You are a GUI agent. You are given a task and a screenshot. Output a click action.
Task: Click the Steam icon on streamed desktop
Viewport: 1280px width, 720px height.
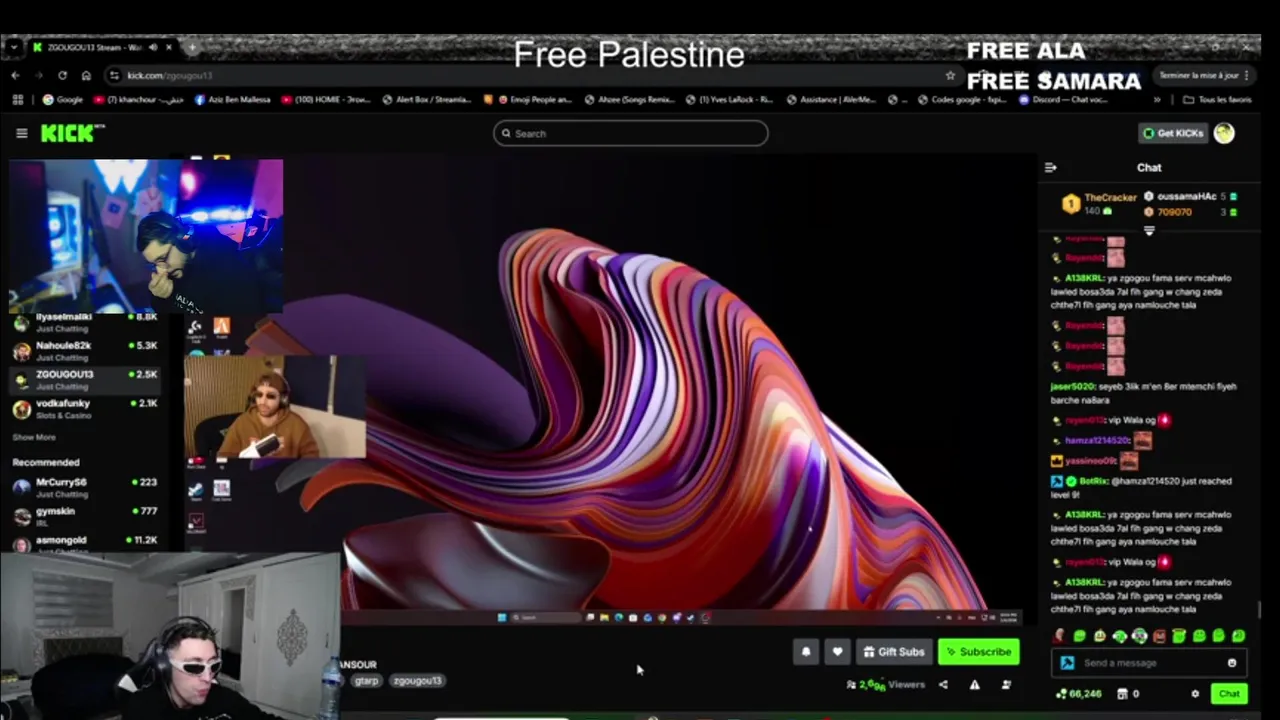coord(195,489)
